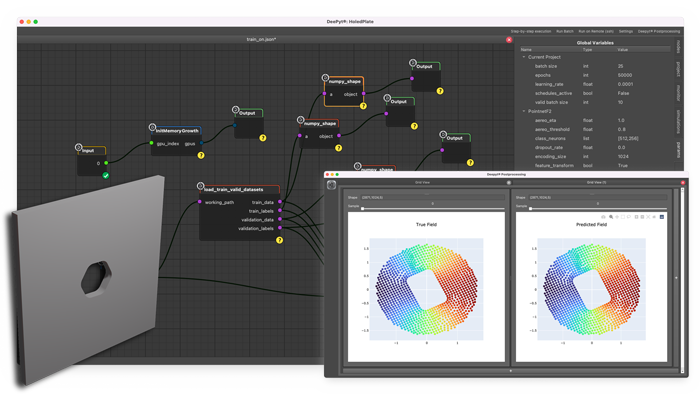Click the train_data output port on load_train_valid_datasets

(x=280, y=202)
